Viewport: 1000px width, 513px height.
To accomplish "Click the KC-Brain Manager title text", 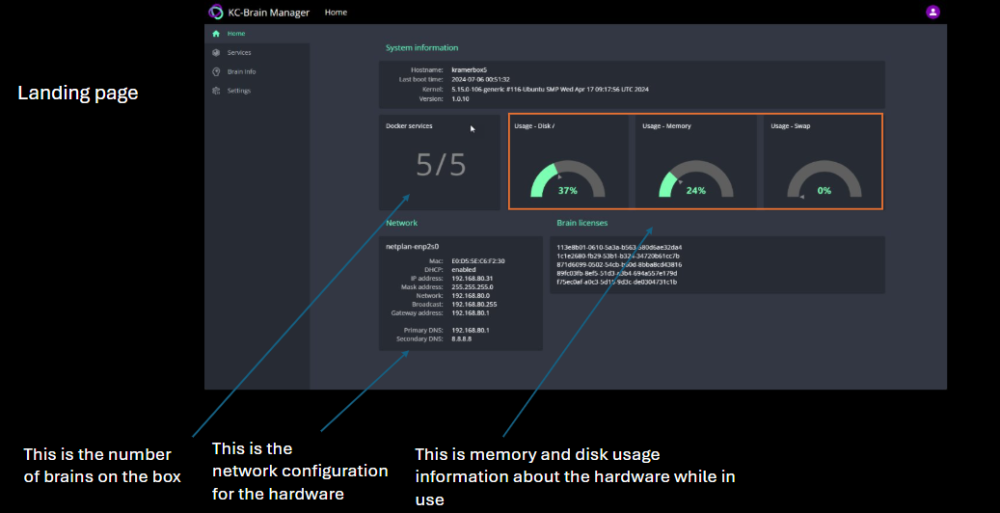I will coord(268,12).
